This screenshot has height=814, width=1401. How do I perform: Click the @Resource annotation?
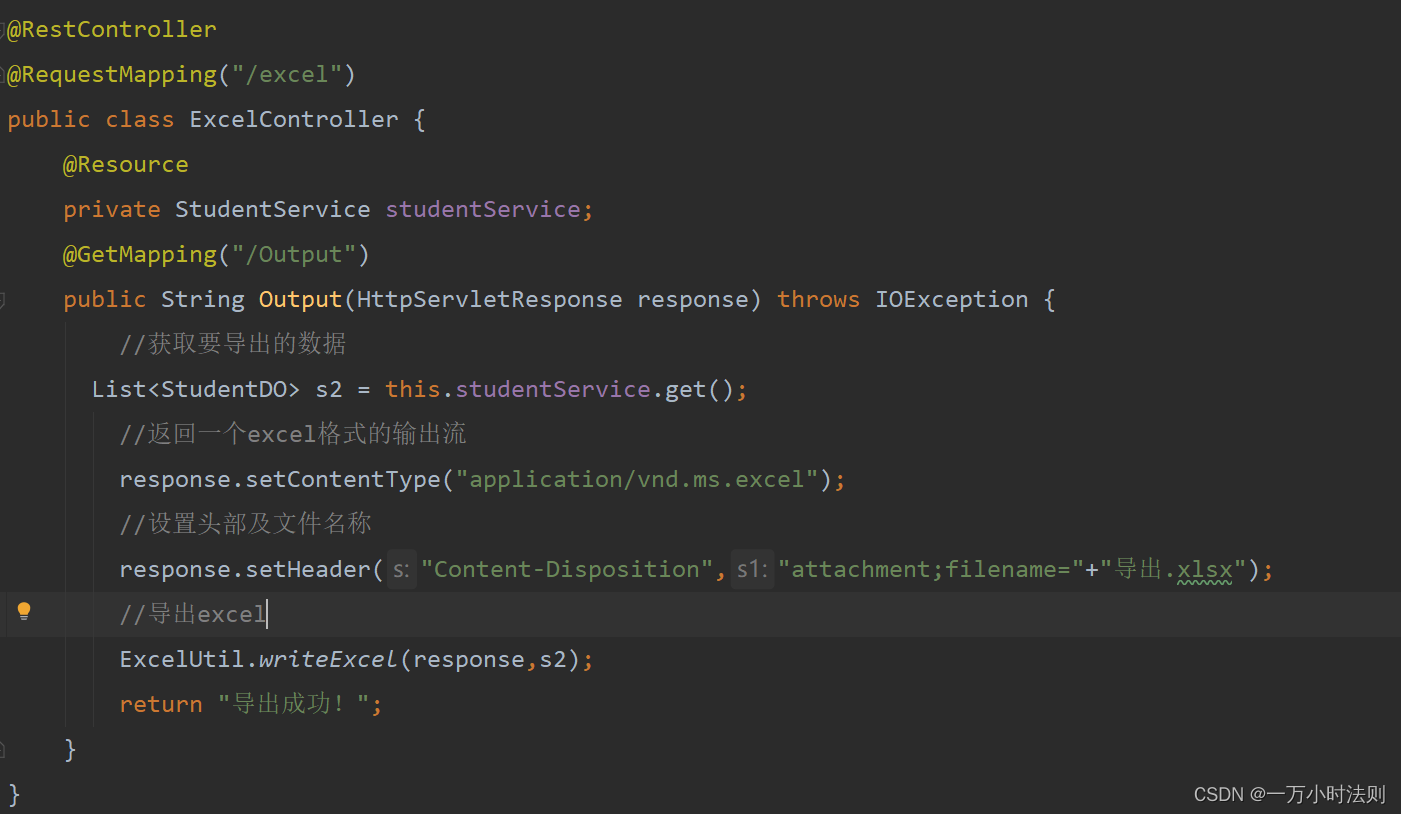coord(126,164)
